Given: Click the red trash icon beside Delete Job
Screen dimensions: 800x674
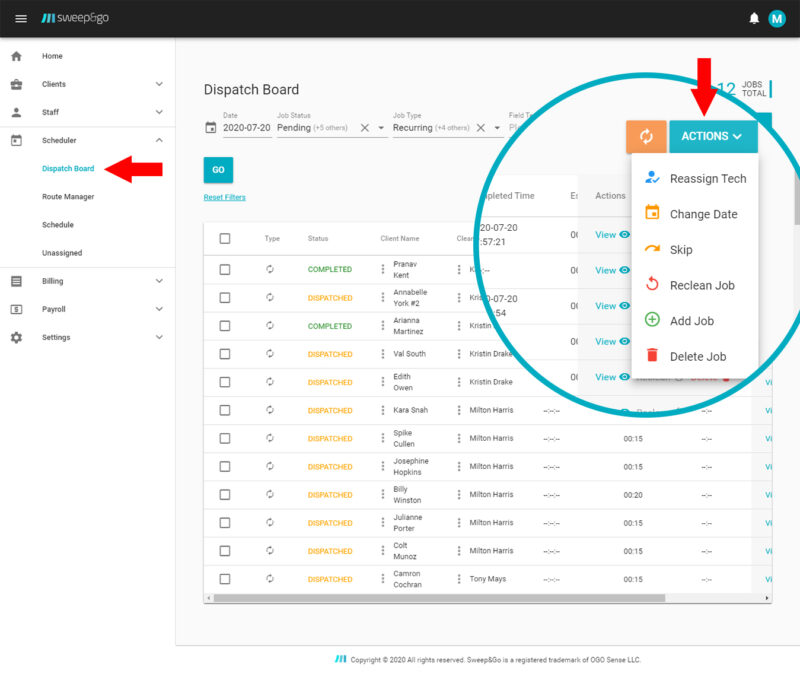Looking at the screenshot, I should tap(654, 356).
